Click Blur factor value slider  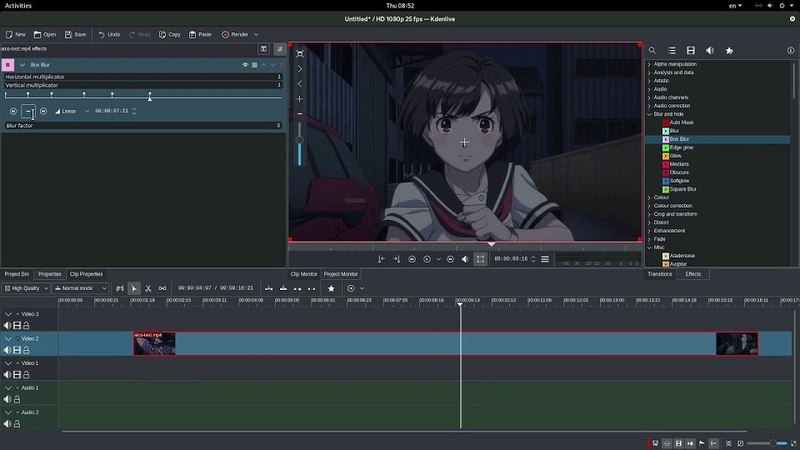pos(143,125)
